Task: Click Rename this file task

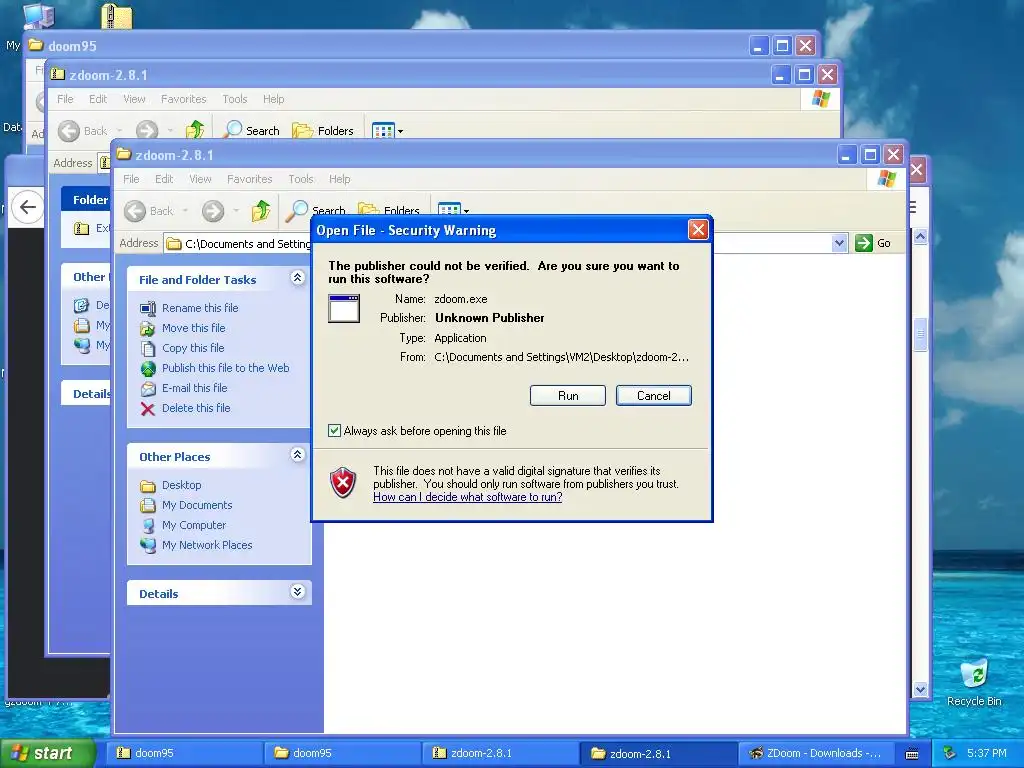Action: coord(200,308)
